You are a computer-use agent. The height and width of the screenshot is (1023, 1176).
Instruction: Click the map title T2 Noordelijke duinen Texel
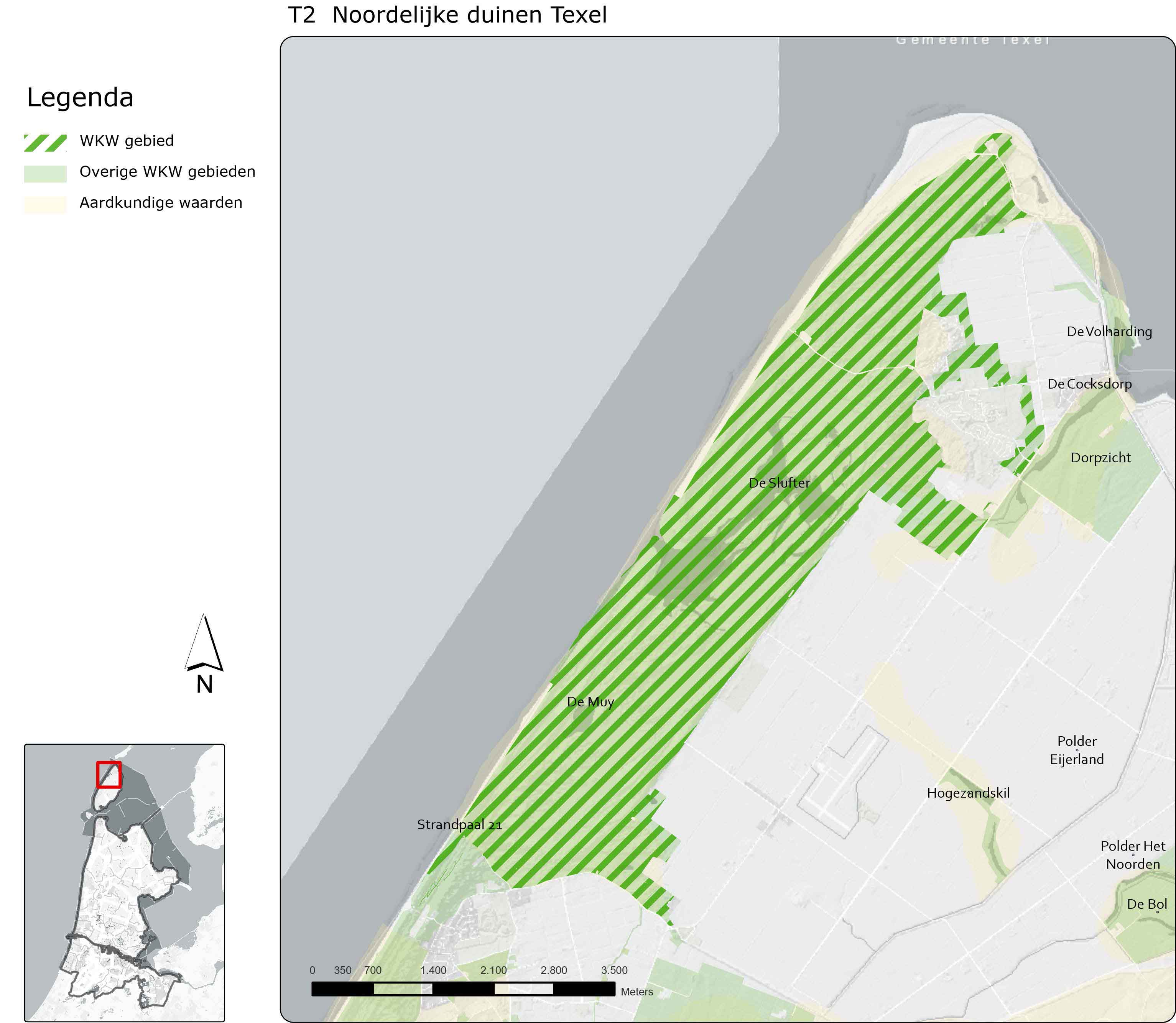447,15
